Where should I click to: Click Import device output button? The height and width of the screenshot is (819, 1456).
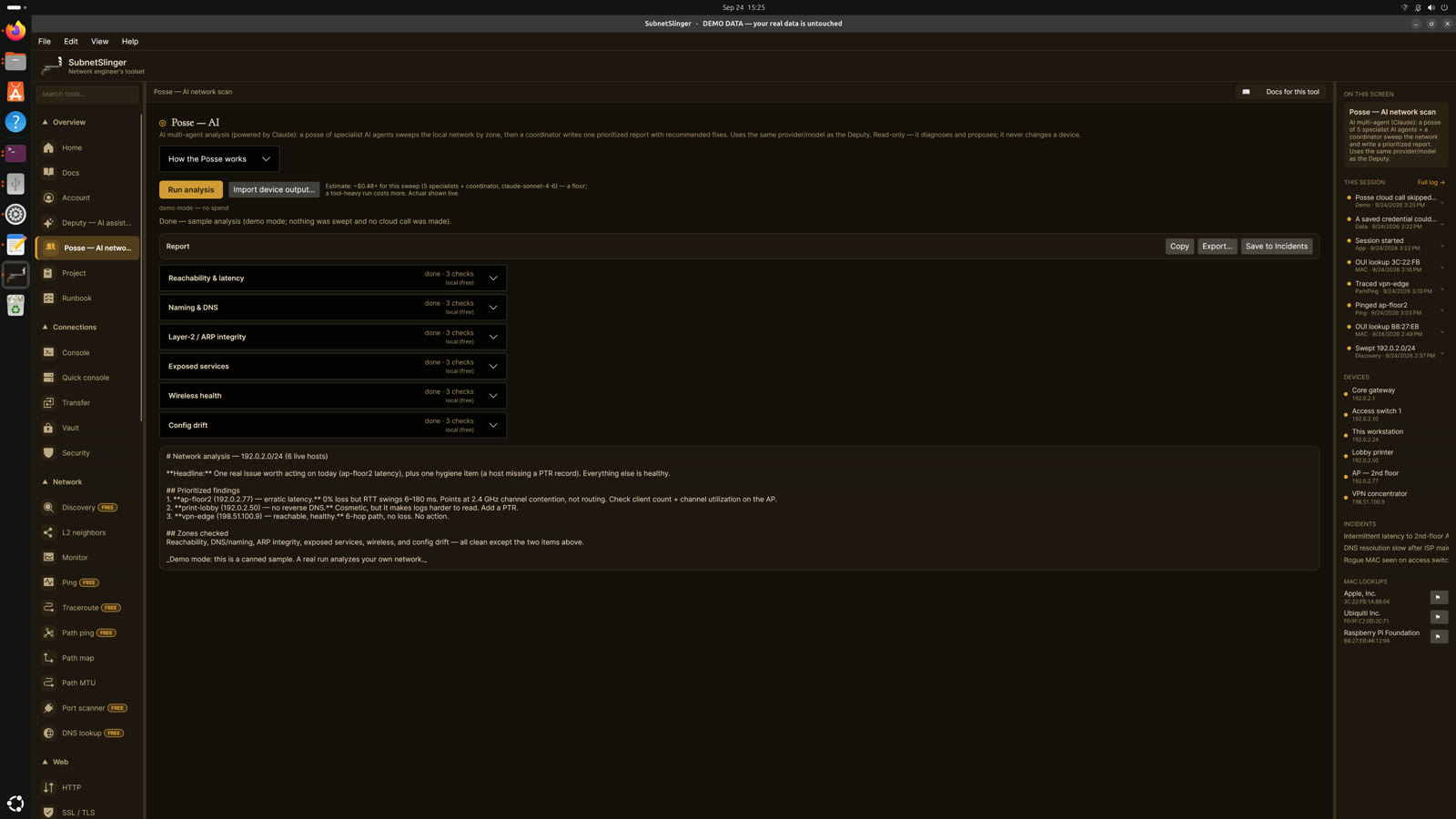[274, 189]
